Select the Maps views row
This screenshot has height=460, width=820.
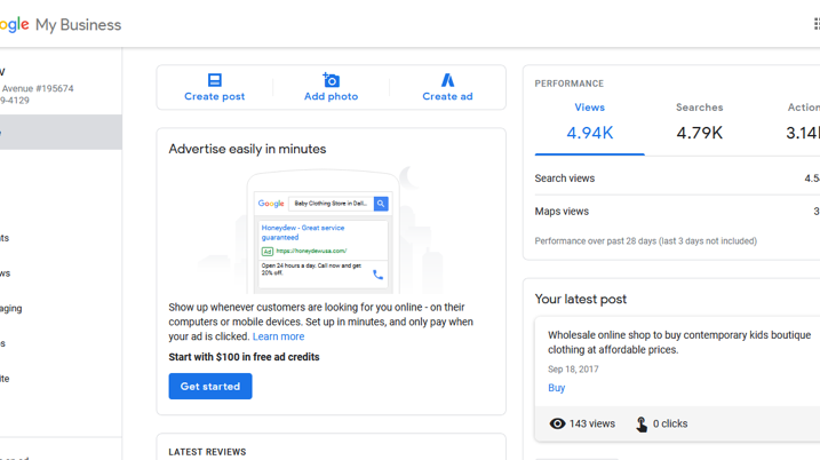(x=677, y=211)
